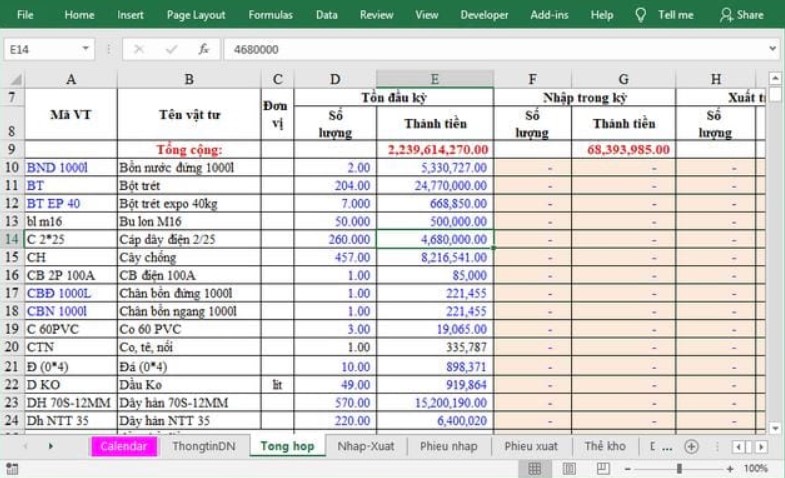
Task: Select cell BND 1000l
Action: click(71, 167)
